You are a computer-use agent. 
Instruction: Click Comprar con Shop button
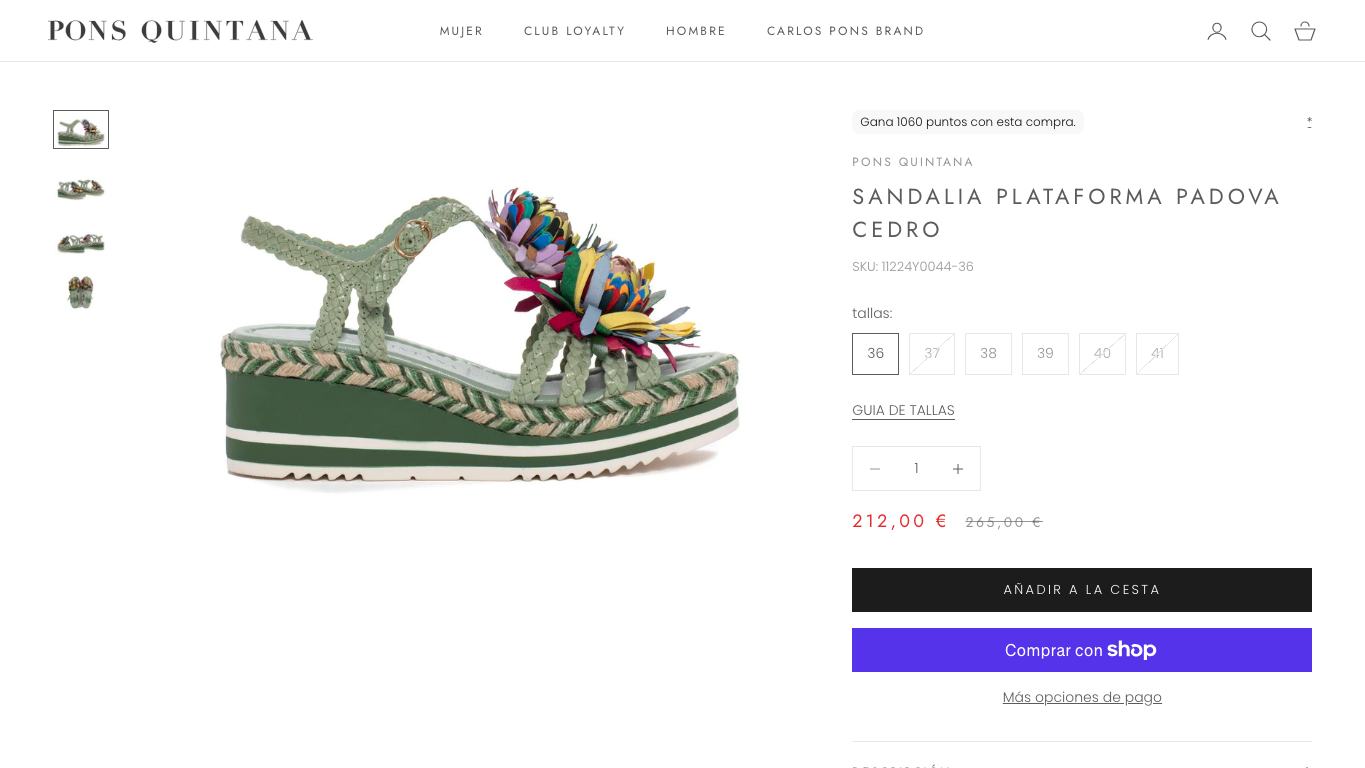(1082, 650)
